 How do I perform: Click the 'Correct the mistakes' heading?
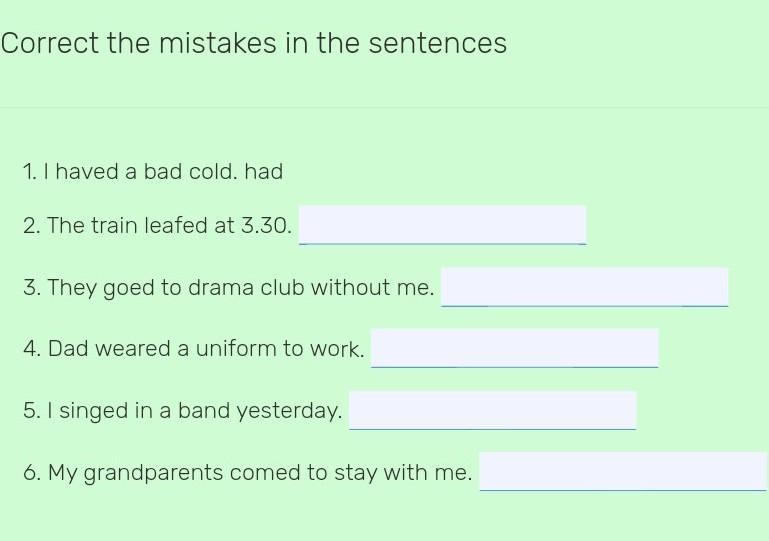tap(254, 43)
